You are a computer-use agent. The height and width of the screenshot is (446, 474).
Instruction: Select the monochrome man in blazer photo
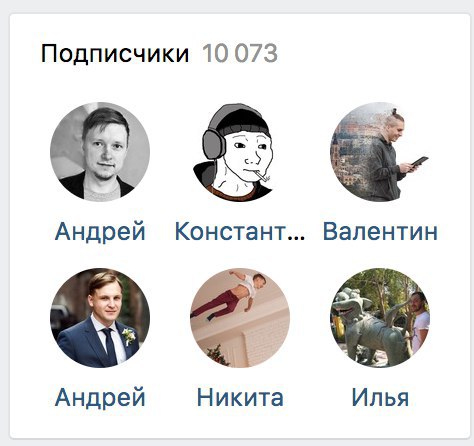tap(100, 152)
